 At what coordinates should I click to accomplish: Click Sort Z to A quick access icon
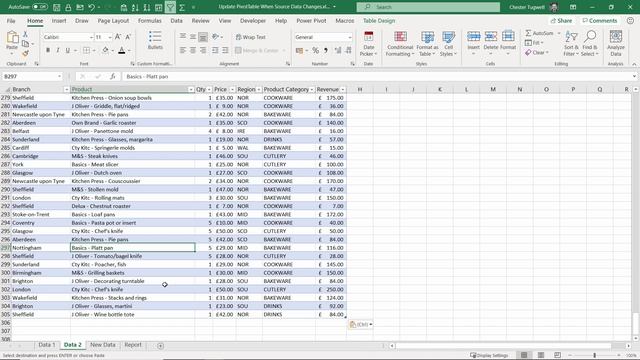(147, 7)
